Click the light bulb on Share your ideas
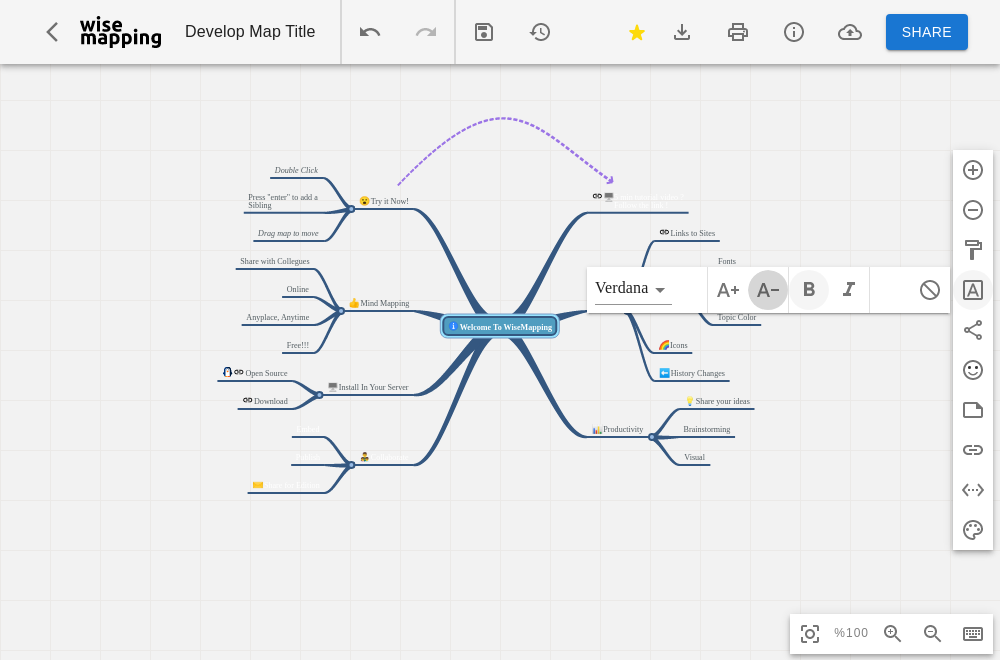This screenshot has height=660, width=1000. (689, 401)
